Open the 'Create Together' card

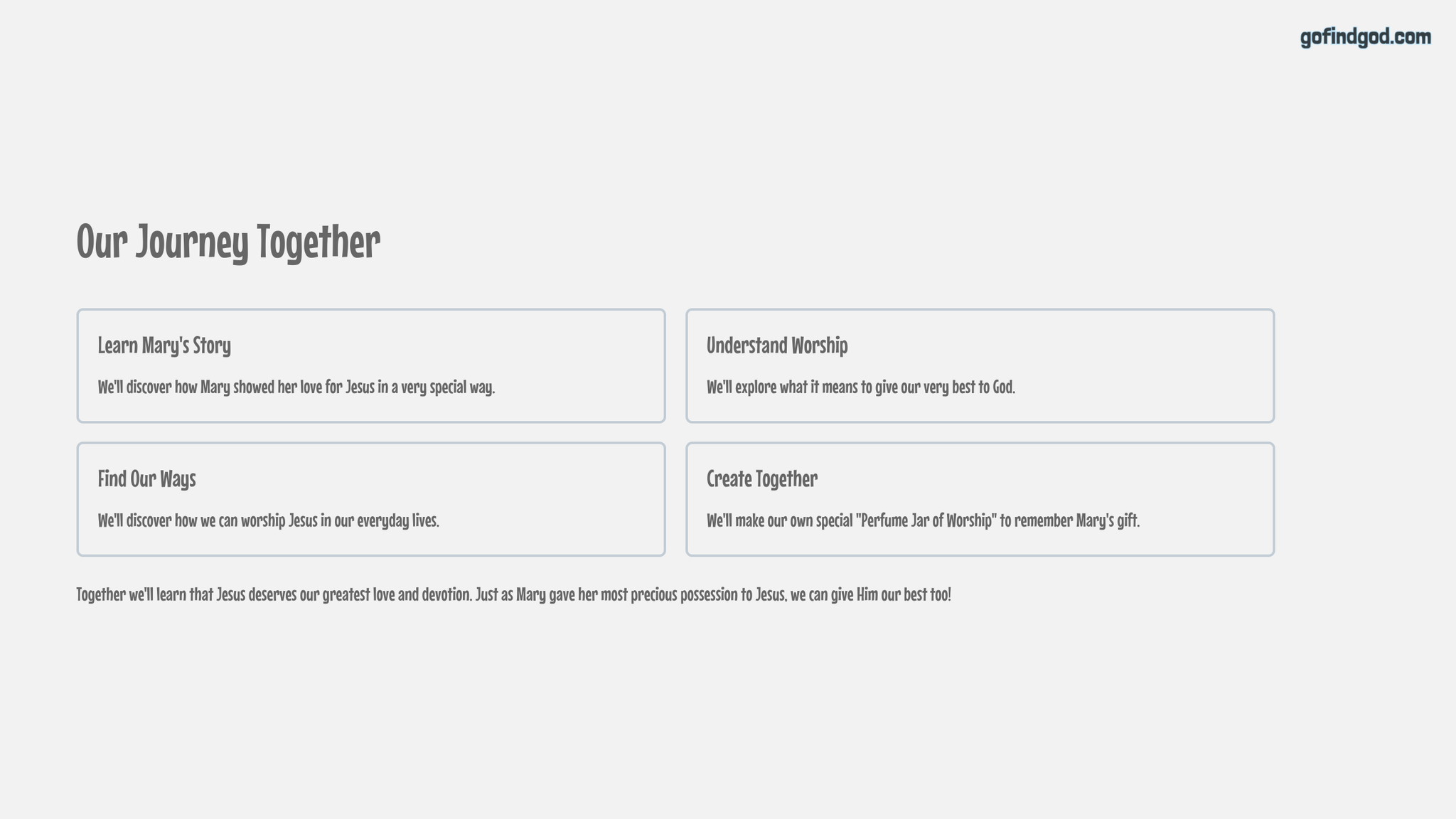coord(980,499)
